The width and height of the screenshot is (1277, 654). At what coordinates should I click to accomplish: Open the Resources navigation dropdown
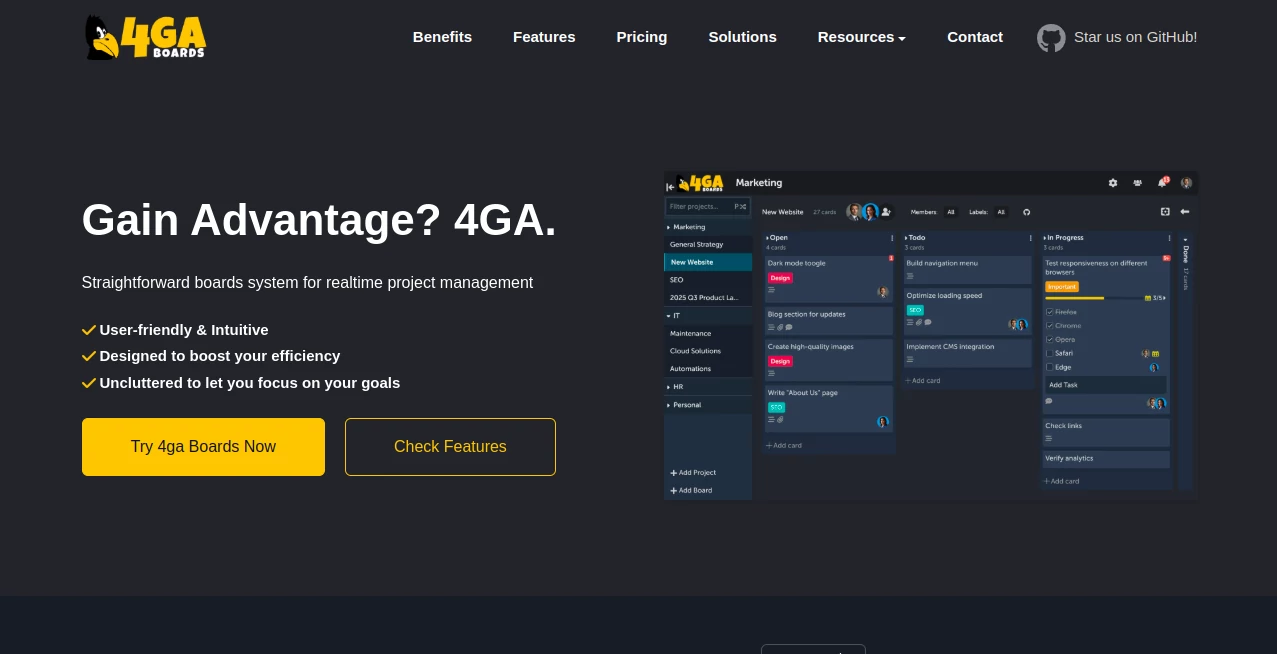tap(861, 37)
